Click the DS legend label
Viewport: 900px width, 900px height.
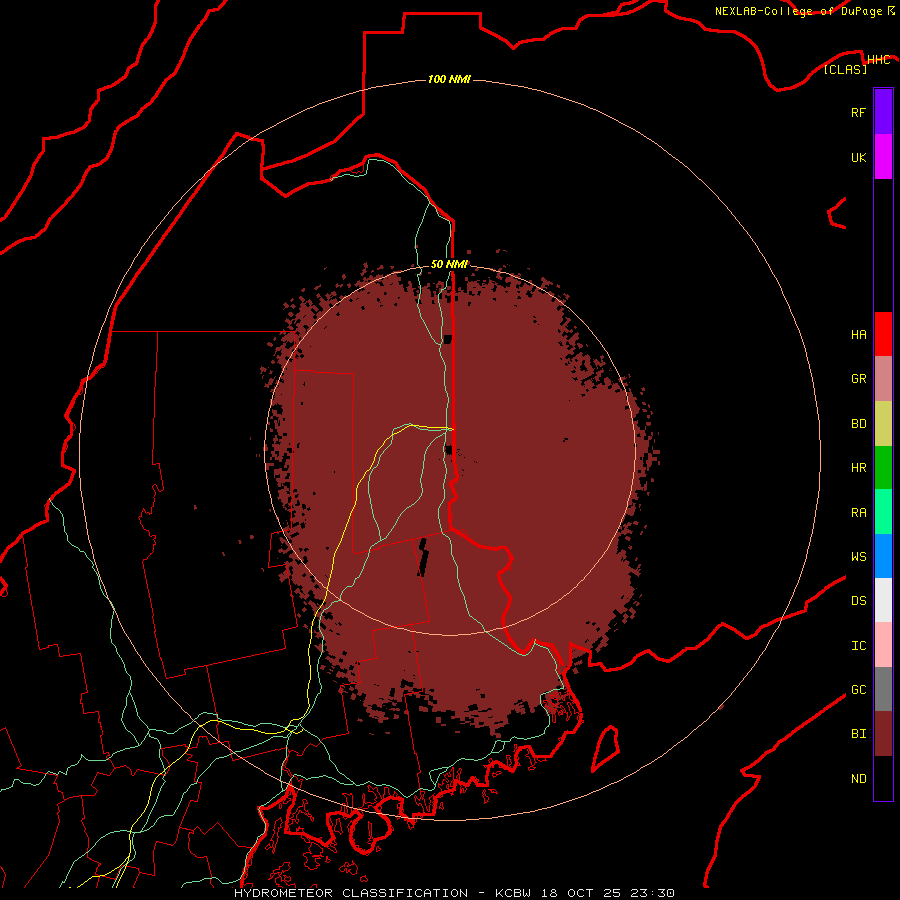pos(858,601)
